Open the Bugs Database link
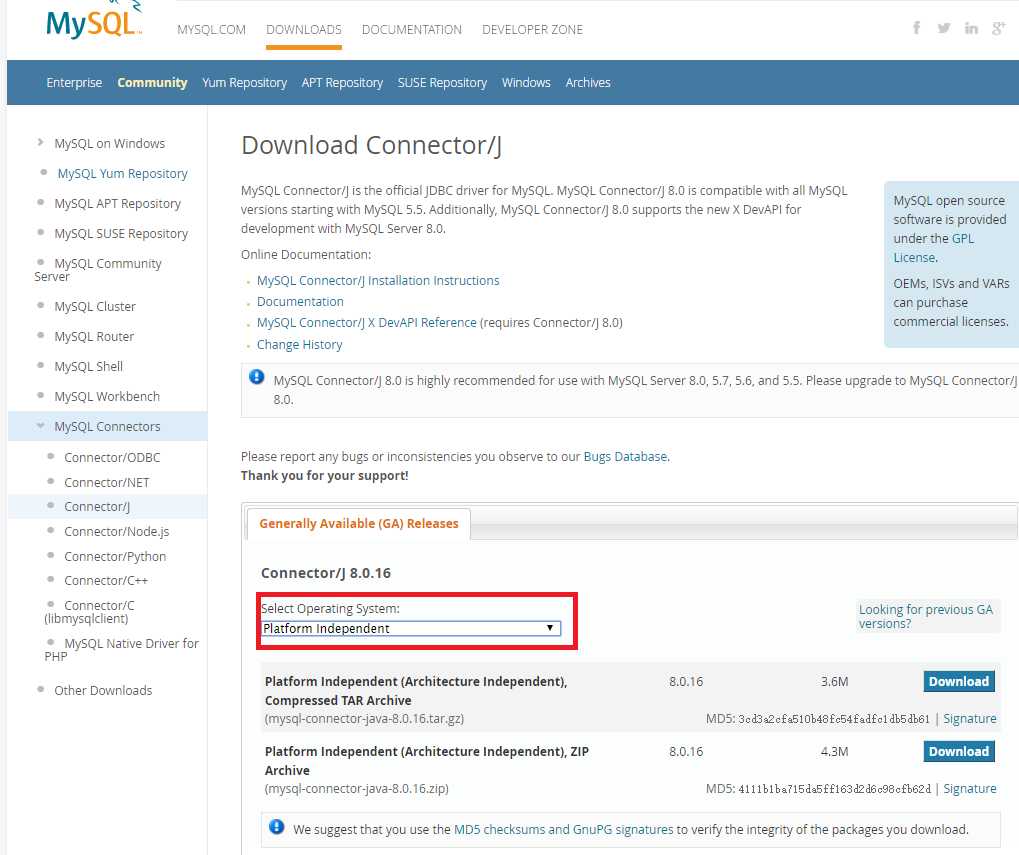1019x855 pixels. (625, 457)
